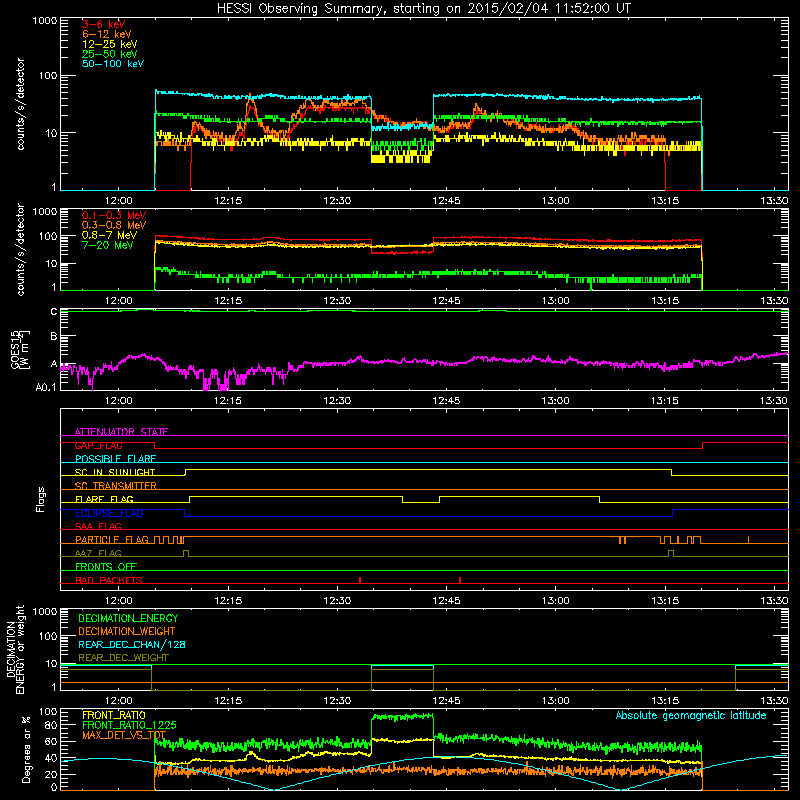Pick the "SAA_FLAG" flag label
800x800 pixels.
(98, 526)
